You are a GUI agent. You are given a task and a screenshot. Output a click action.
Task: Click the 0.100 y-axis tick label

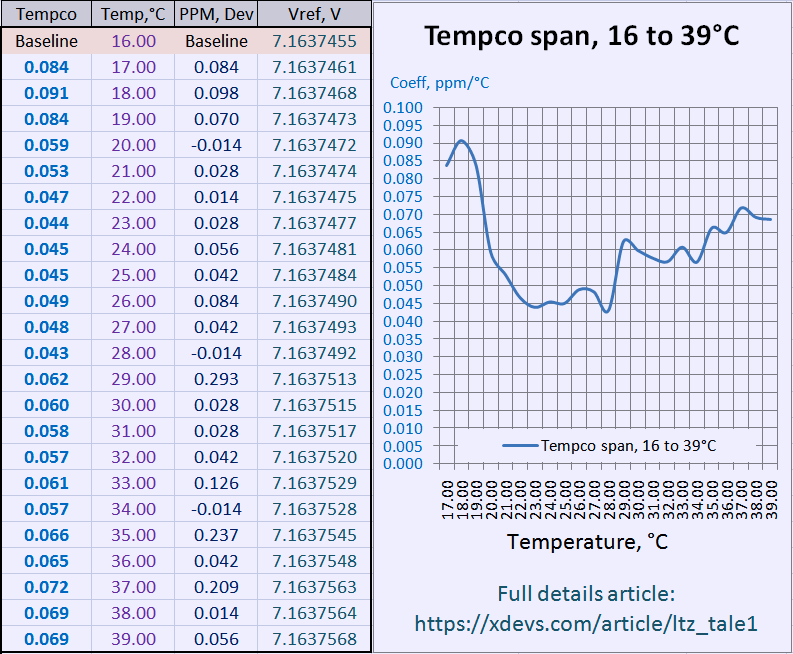403,108
